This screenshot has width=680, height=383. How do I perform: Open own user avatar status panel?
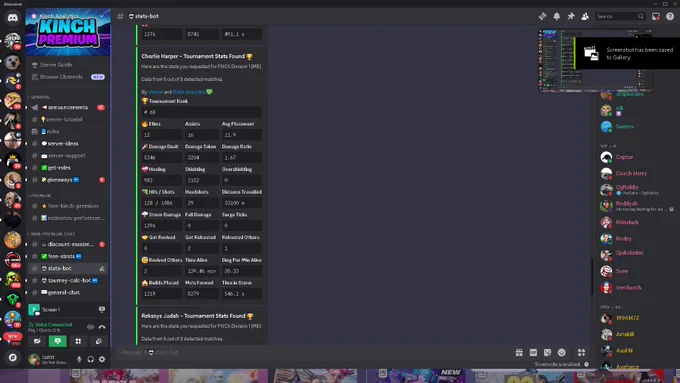[x=34, y=359]
